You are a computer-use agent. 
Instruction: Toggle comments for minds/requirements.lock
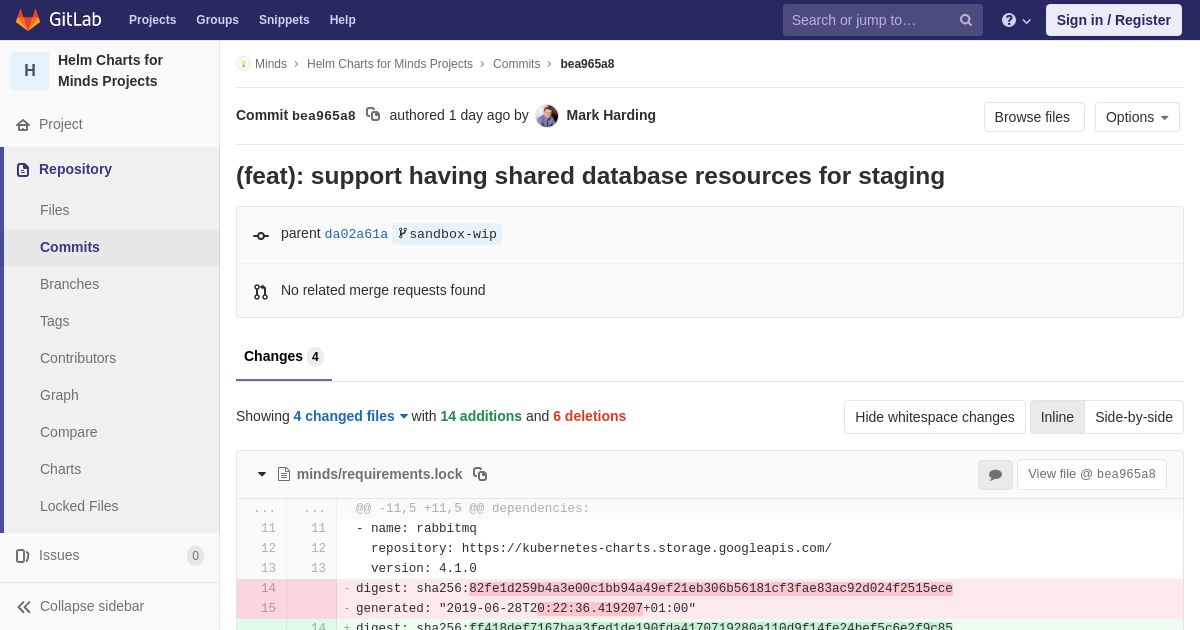[x=995, y=475]
